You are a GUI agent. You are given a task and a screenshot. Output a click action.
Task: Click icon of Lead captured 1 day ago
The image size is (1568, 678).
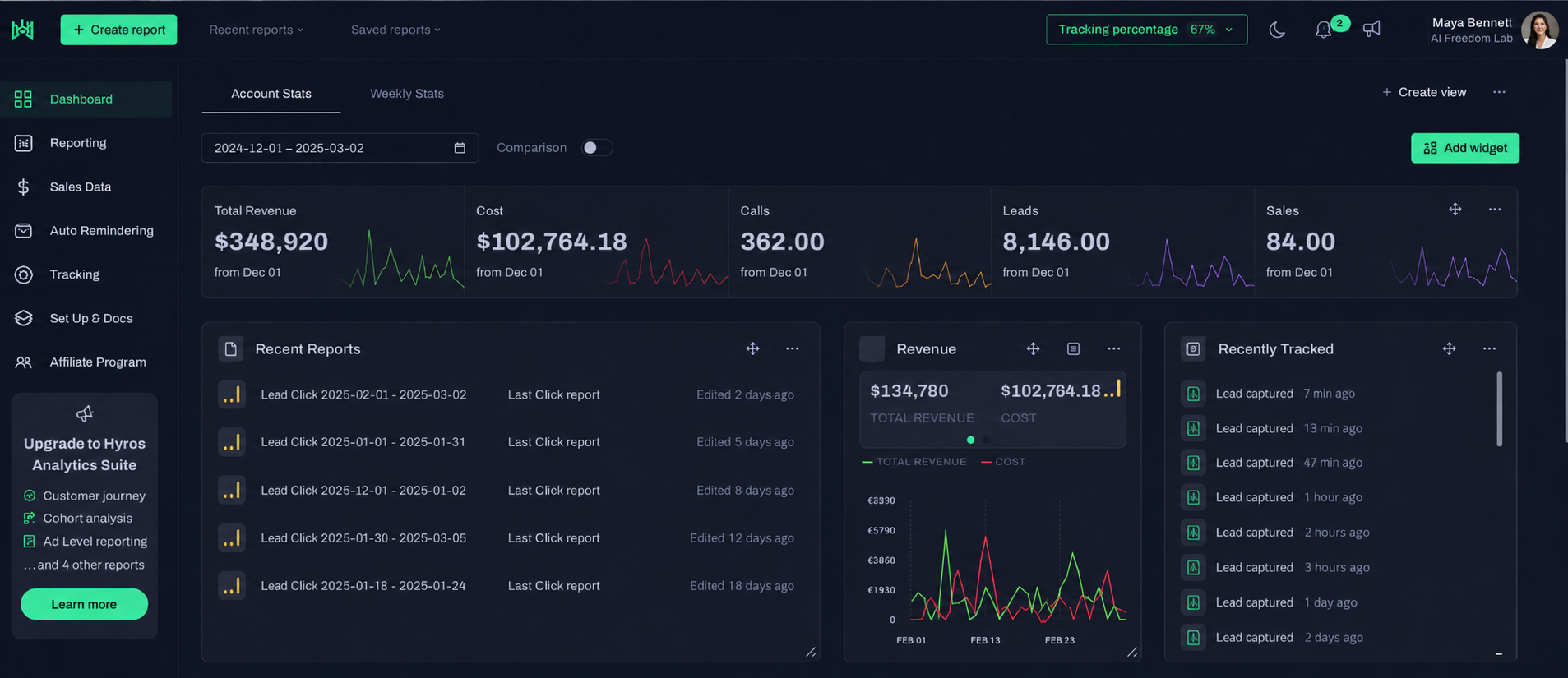[x=1193, y=602]
